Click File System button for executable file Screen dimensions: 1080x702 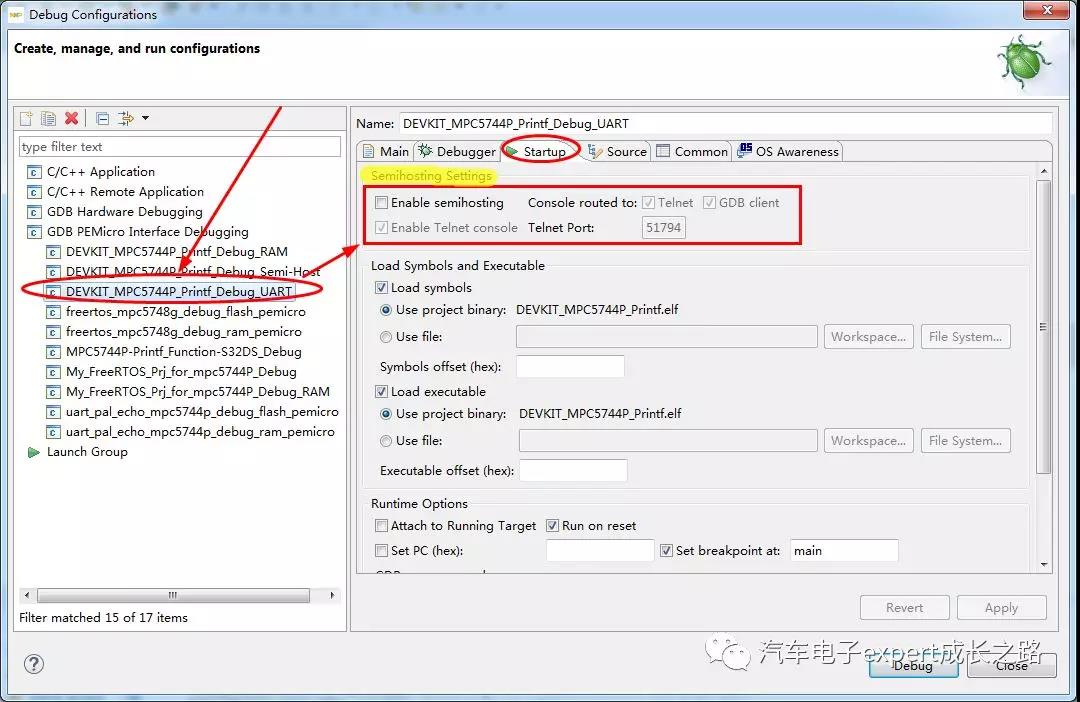[966, 441]
